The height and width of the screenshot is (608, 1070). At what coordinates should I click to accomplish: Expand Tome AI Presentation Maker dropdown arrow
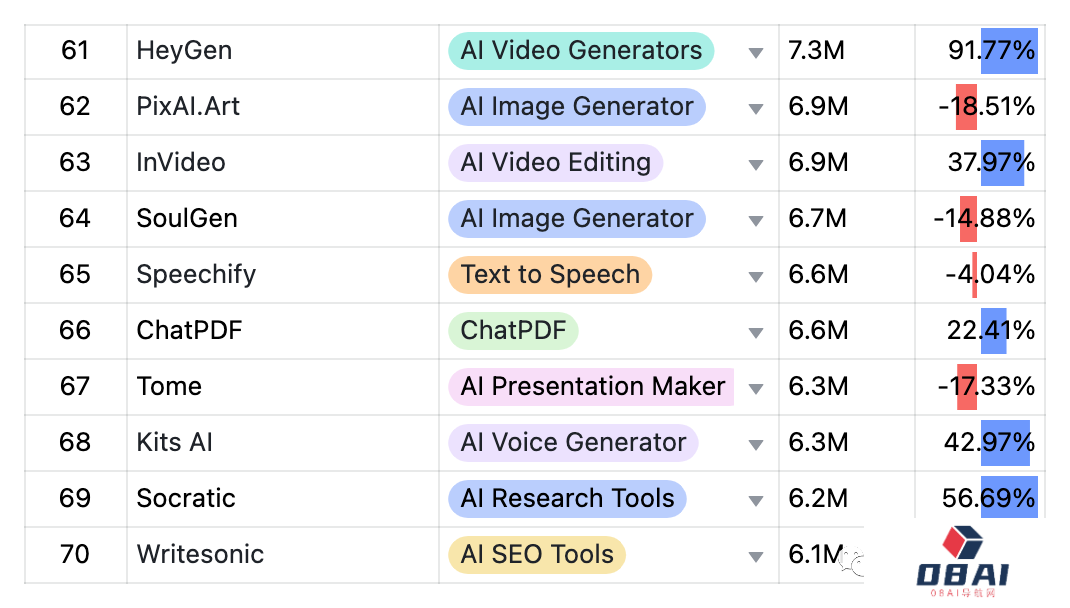756,388
